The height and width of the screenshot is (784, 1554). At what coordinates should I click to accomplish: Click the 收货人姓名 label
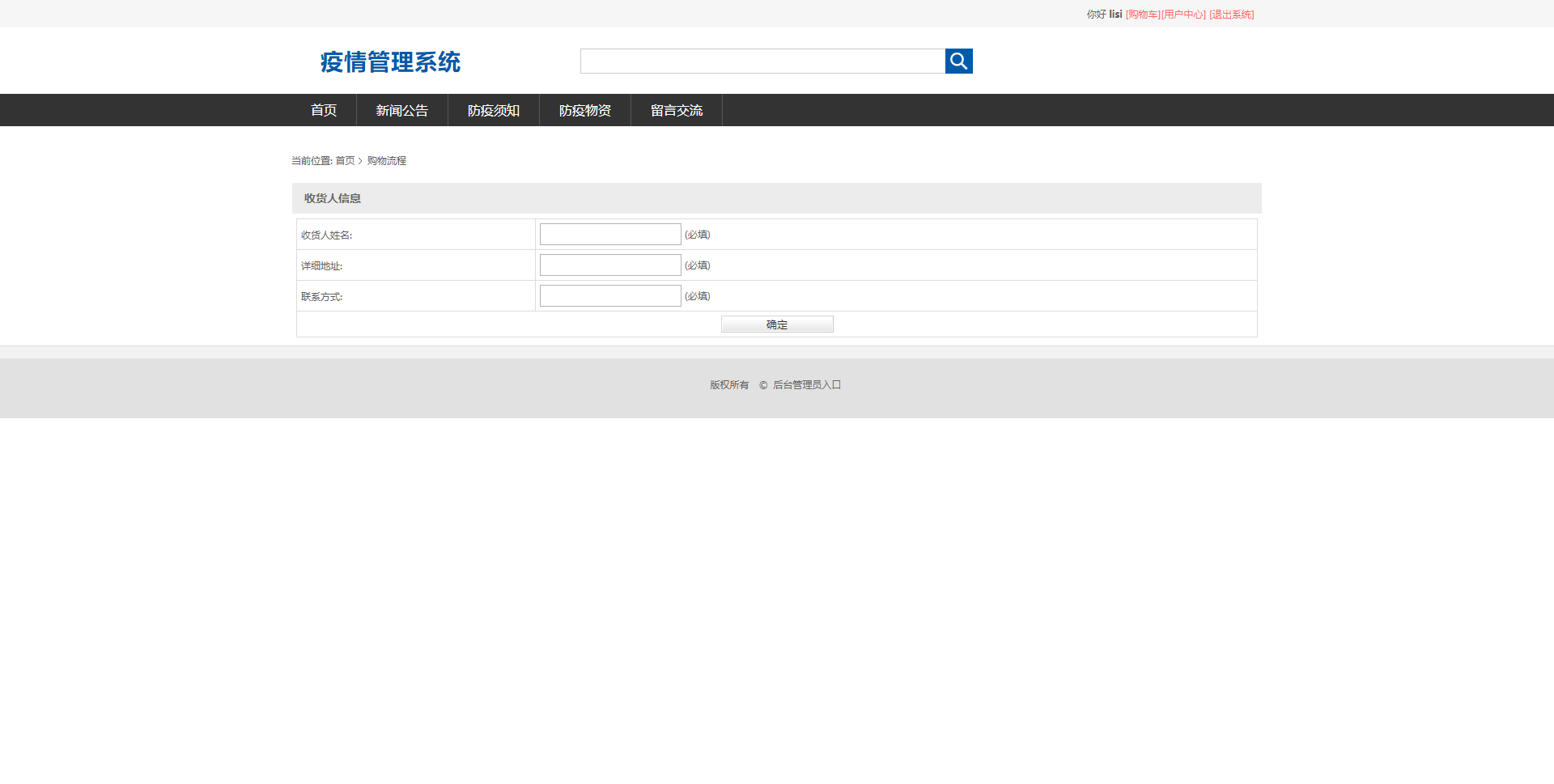click(x=327, y=235)
